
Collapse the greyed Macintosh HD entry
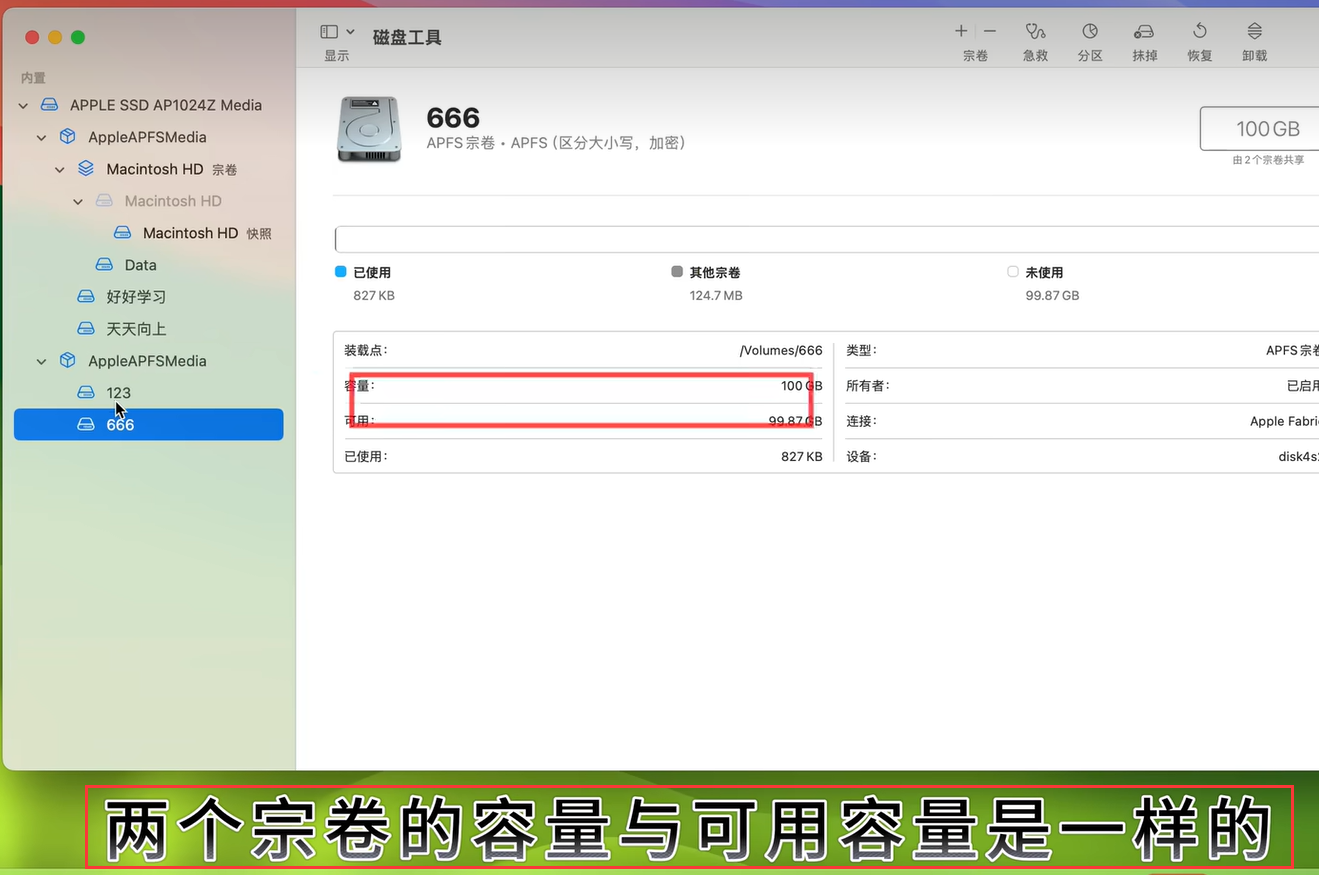78,201
